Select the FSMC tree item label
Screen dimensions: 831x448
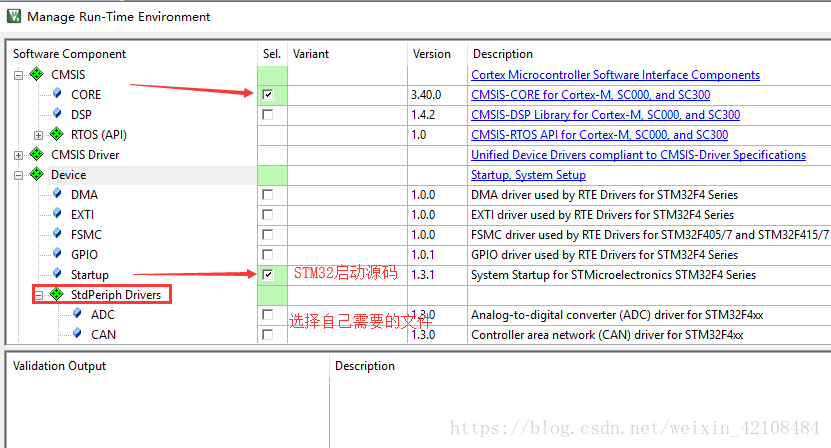pos(86,235)
